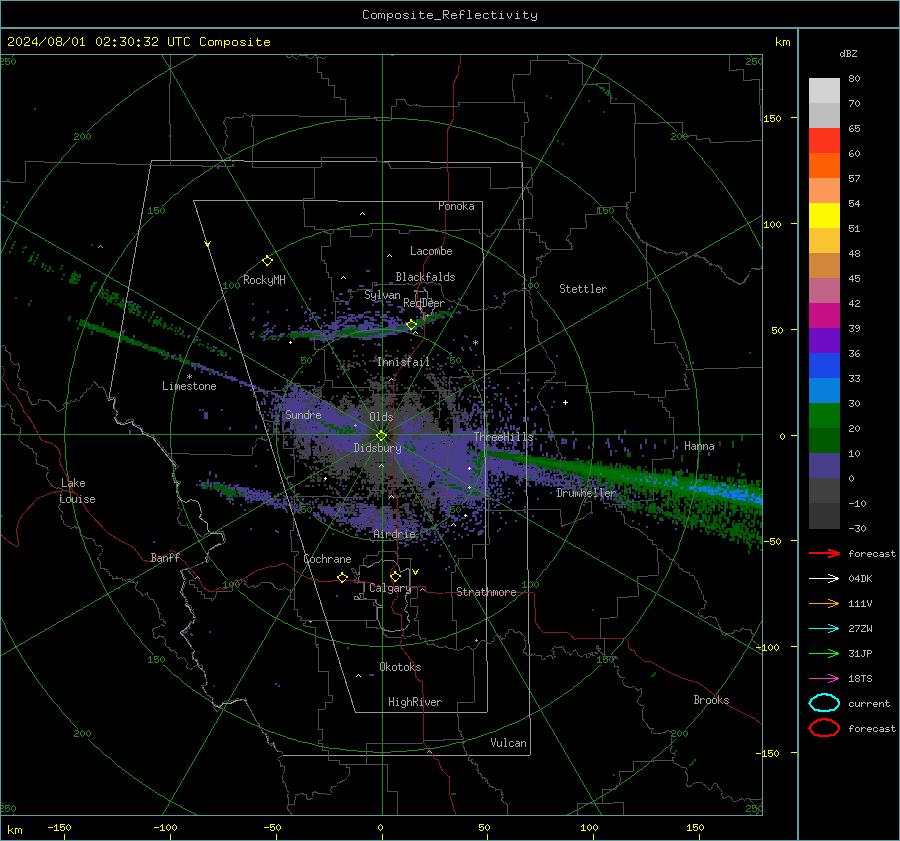The height and width of the screenshot is (841, 900).
Task: Pick the blue swatch between 36 and 33 dBZ
Action: coord(824,366)
